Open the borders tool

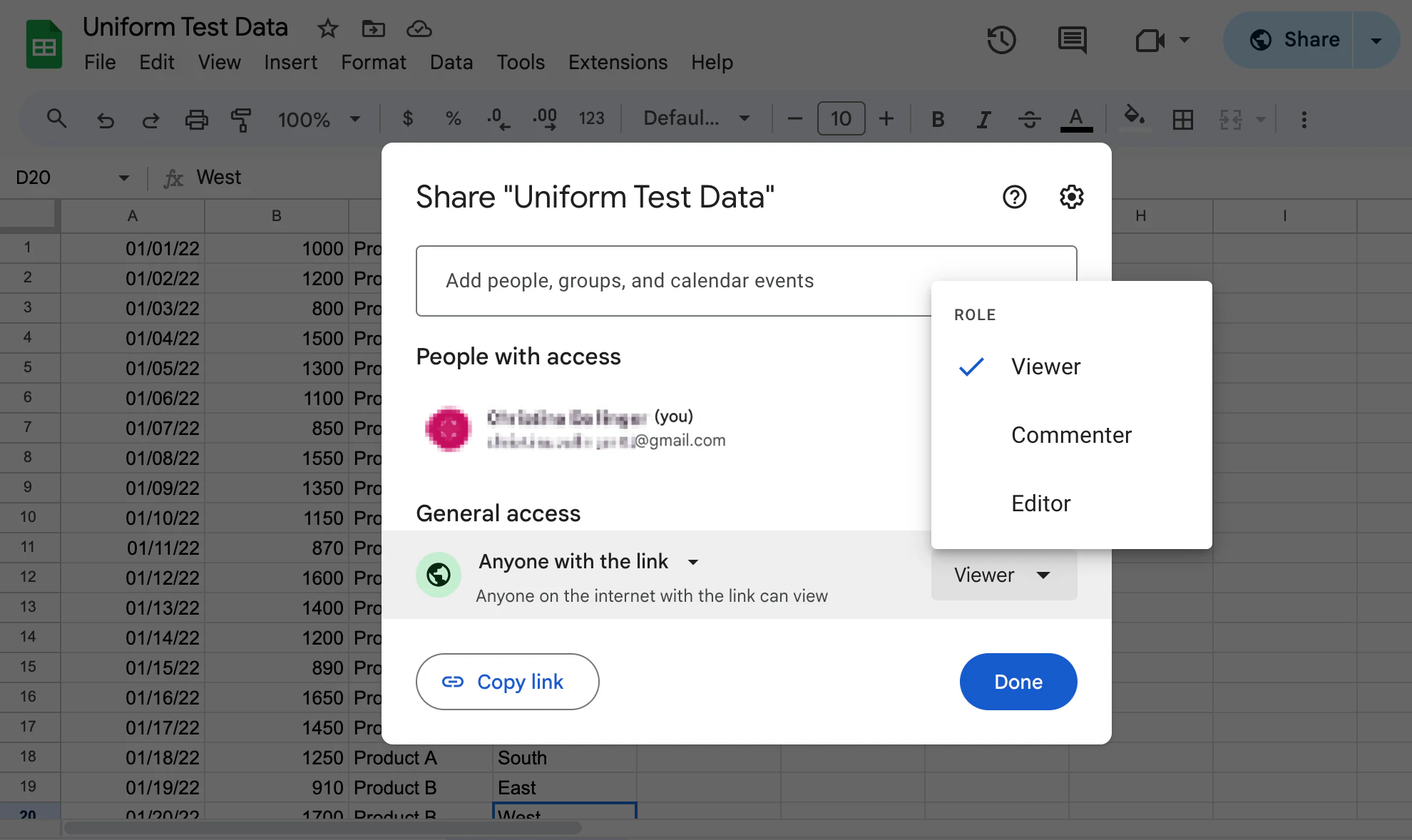coord(1182,119)
